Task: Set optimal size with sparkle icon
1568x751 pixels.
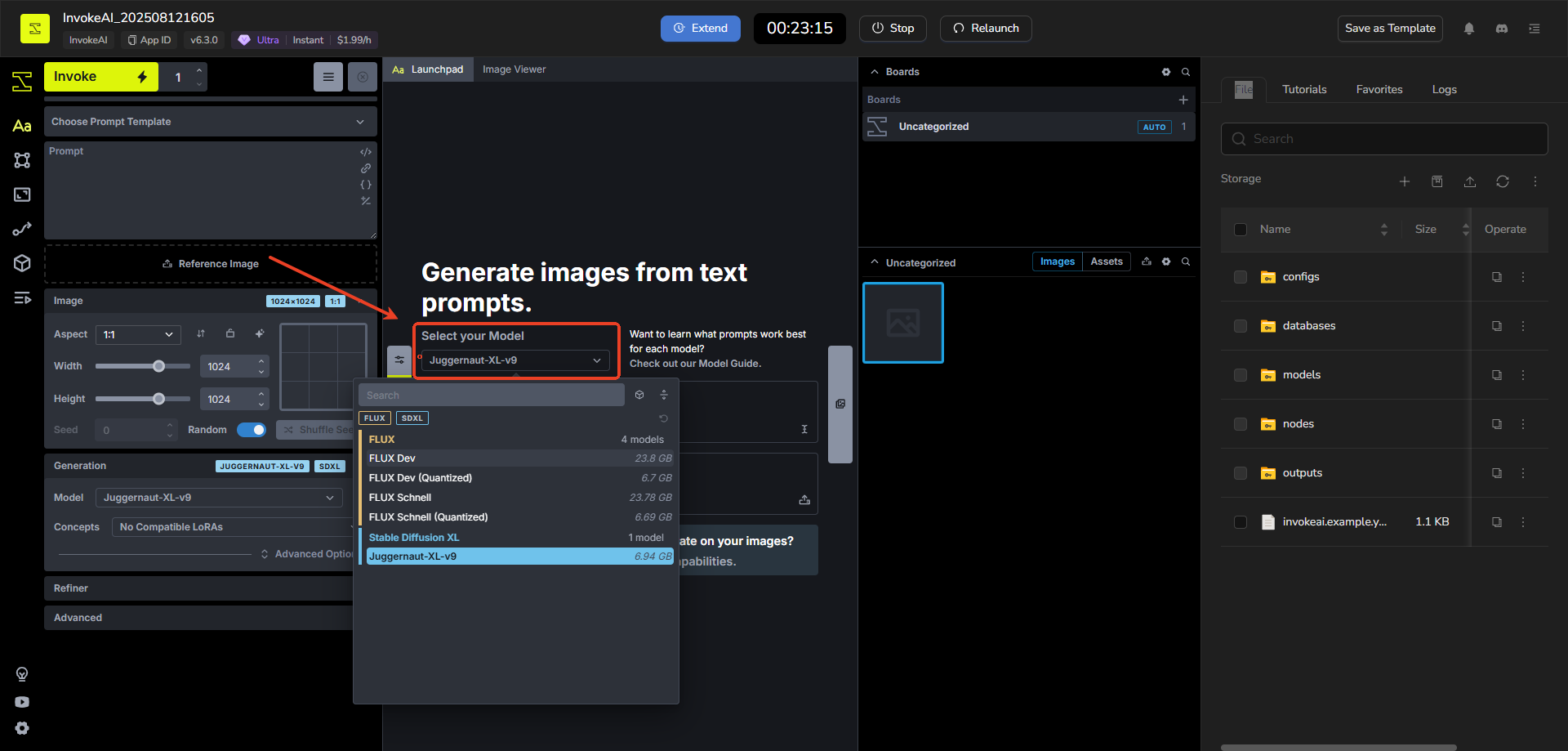Action: pyautogui.click(x=260, y=333)
